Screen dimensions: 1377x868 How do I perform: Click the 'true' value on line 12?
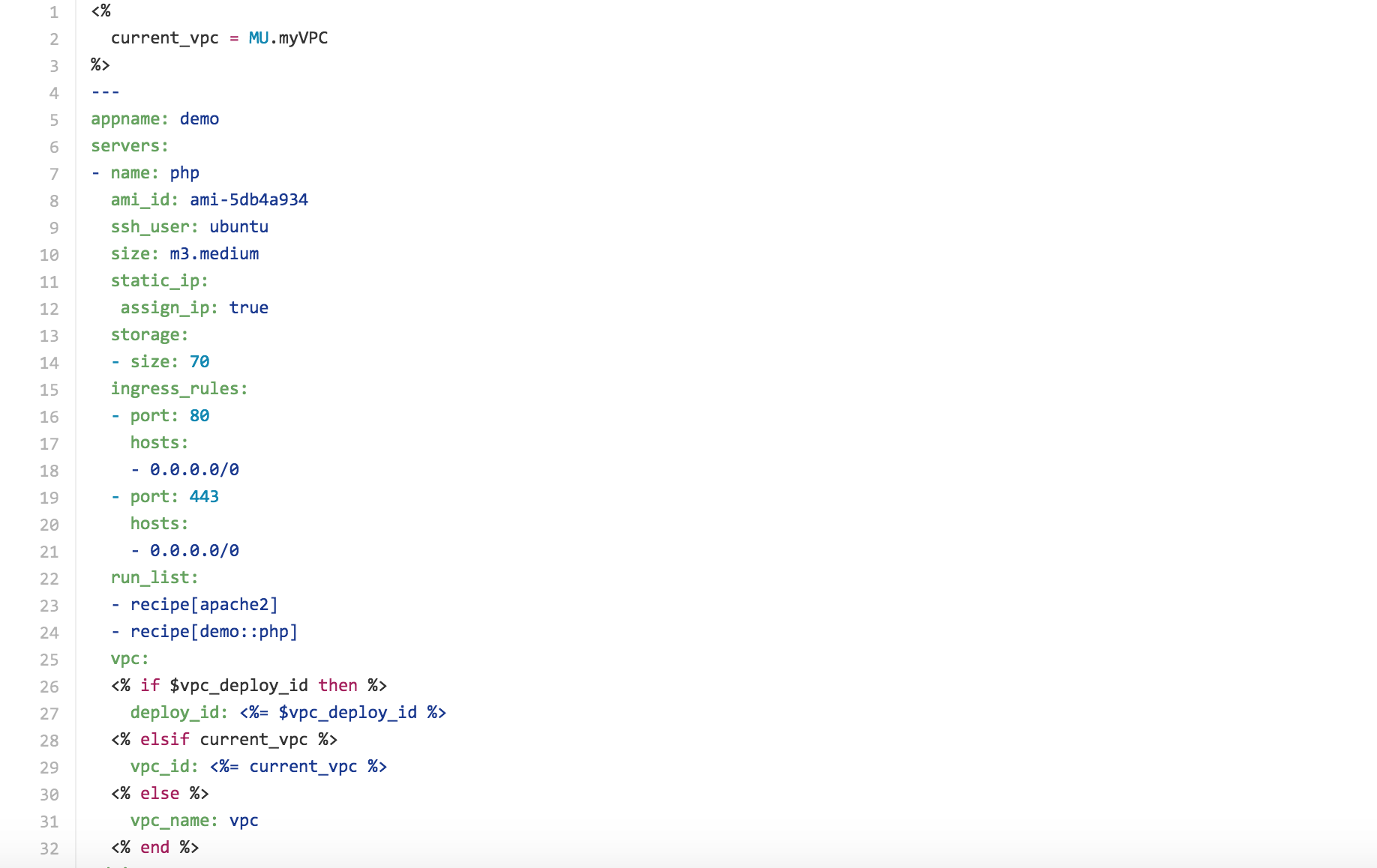(x=249, y=308)
